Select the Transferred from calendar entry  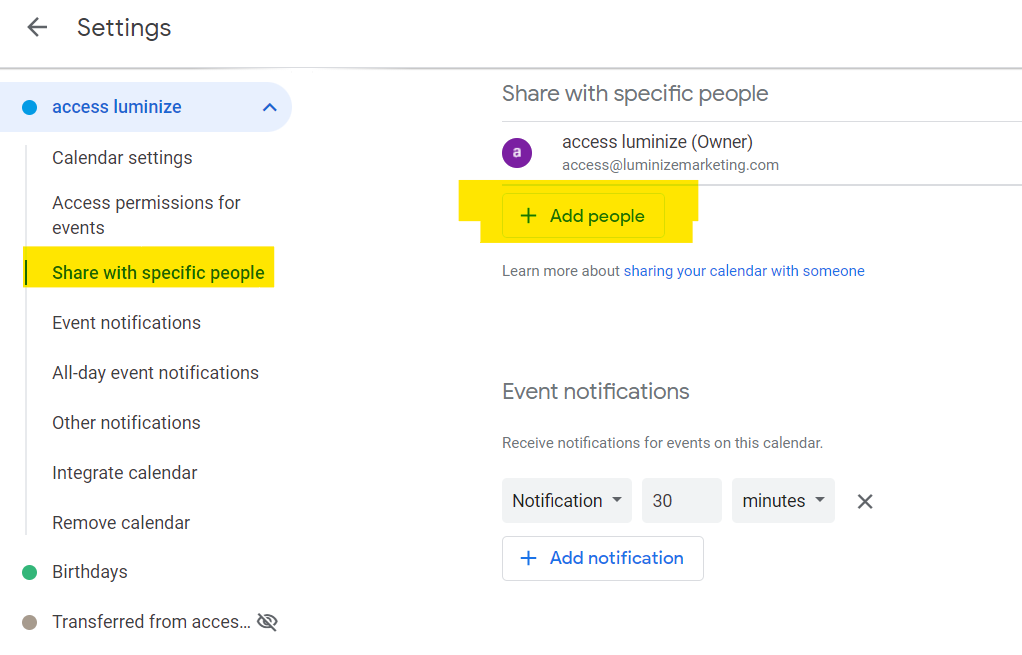pos(151,622)
